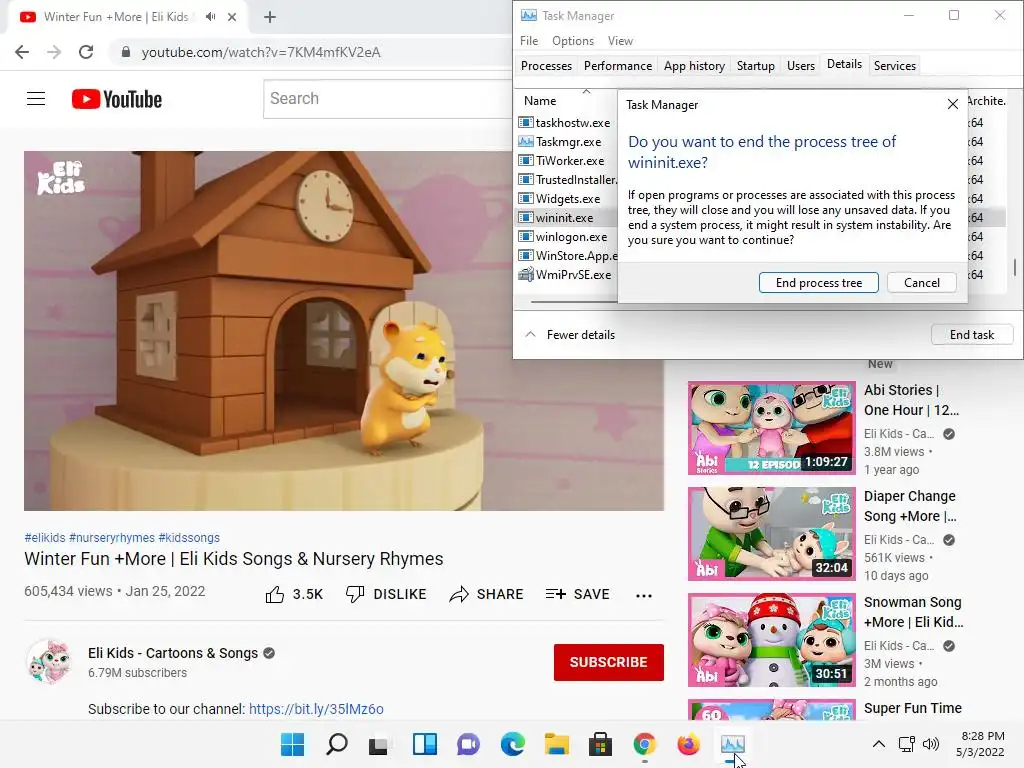Show hidden system tray icons
This screenshot has height=768, width=1024.
click(x=879, y=744)
